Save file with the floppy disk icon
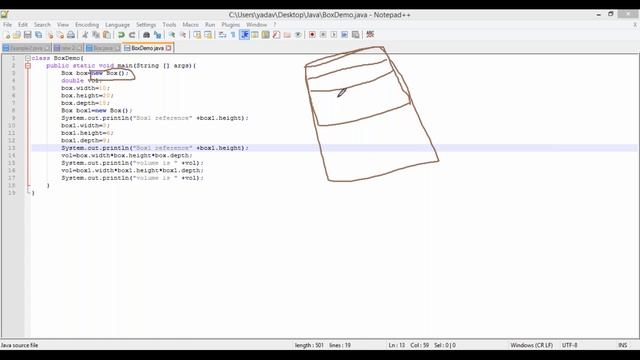This screenshot has height=360, width=640. [x=28, y=35]
